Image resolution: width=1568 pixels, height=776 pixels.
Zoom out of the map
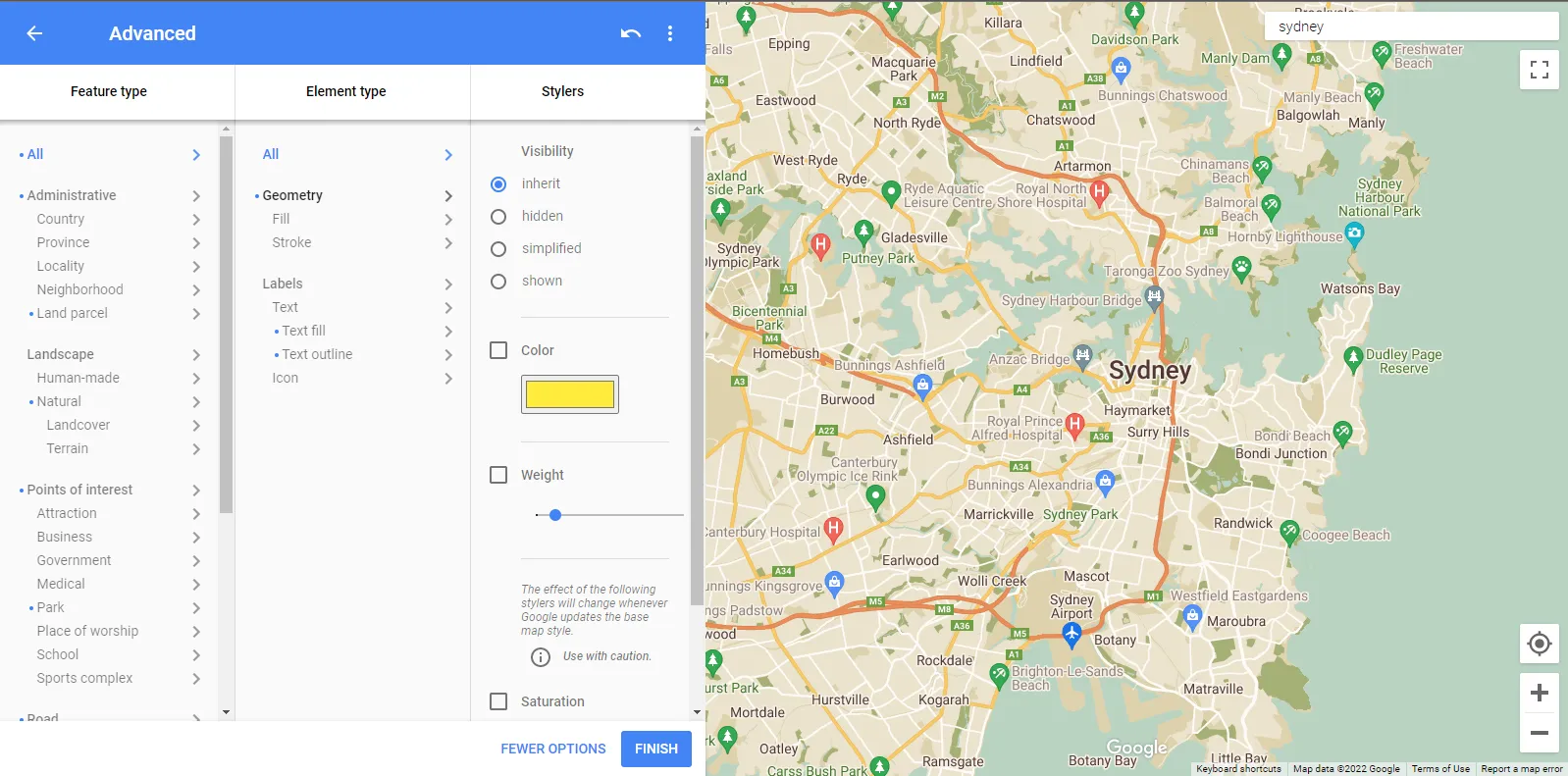click(x=1539, y=733)
